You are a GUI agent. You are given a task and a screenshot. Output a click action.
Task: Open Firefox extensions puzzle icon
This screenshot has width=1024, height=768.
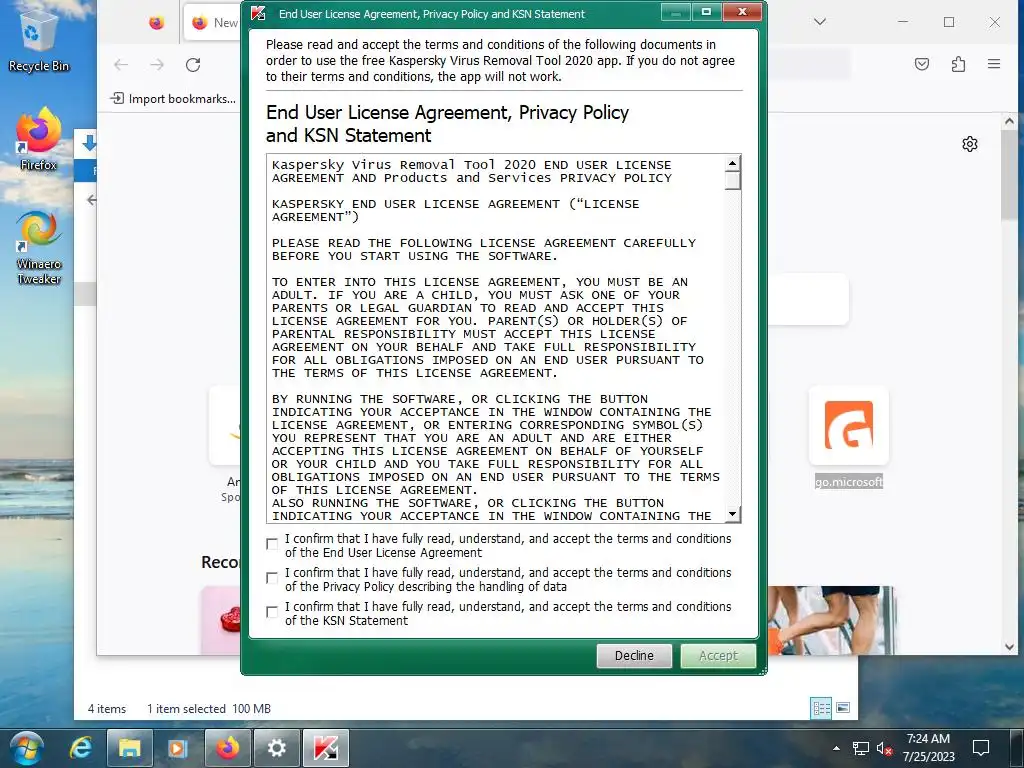tap(958, 64)
